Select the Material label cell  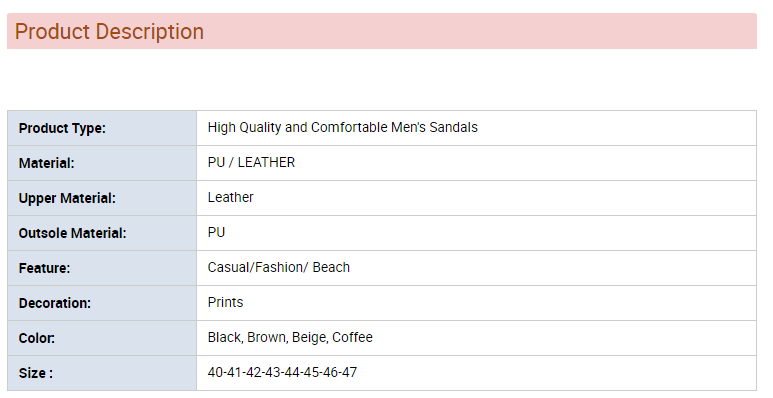click(x=102, y=163)
